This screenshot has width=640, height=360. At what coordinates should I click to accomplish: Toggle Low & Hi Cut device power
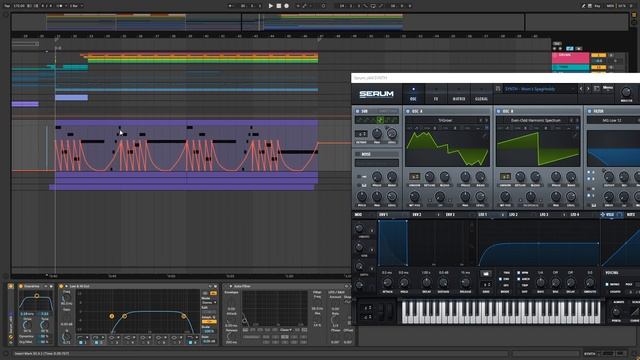click(61, 287)
